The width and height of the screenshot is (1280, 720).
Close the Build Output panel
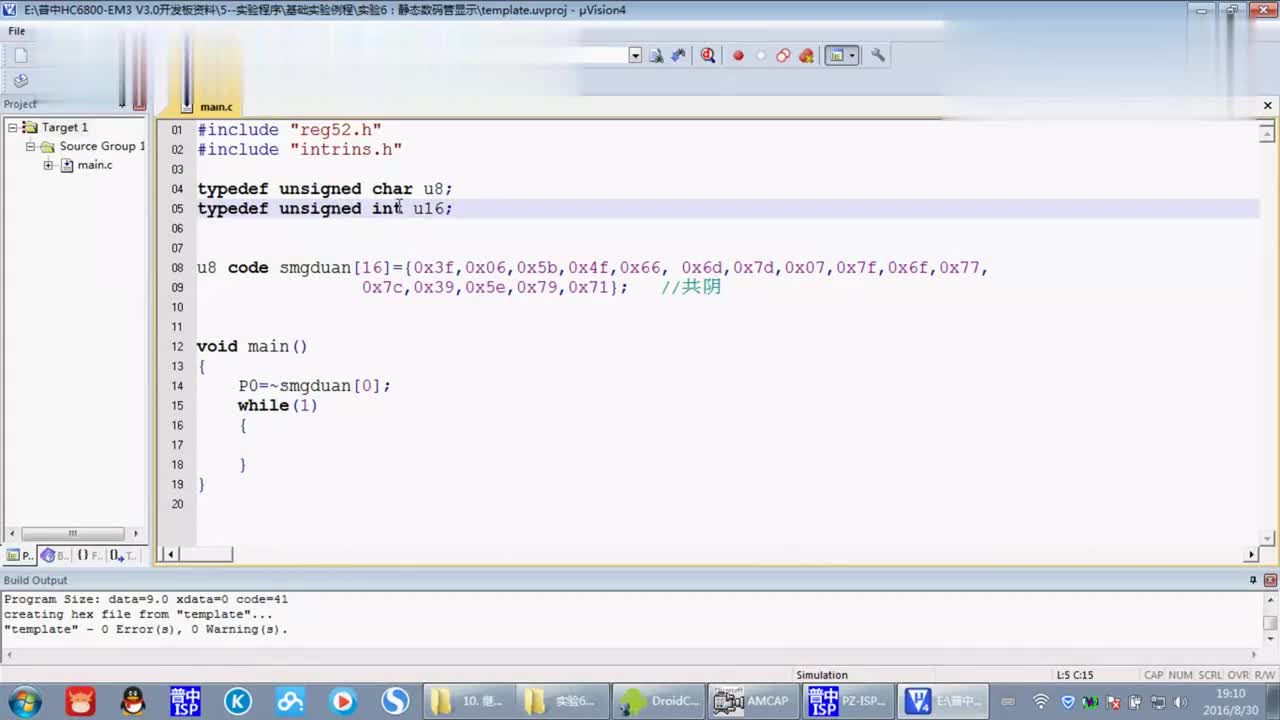(1270, 580)
